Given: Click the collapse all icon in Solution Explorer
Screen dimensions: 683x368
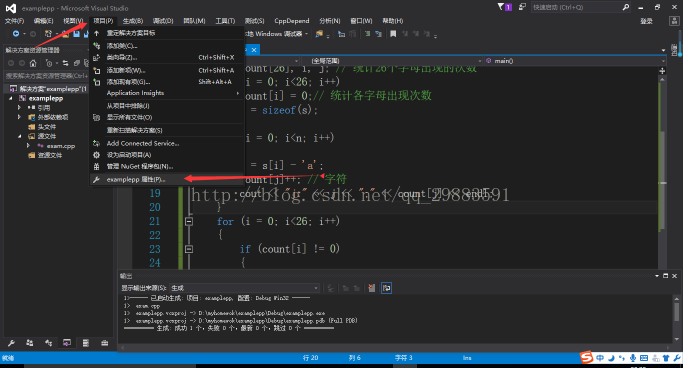Looking at the screenshot, I should tap(77, 64).
